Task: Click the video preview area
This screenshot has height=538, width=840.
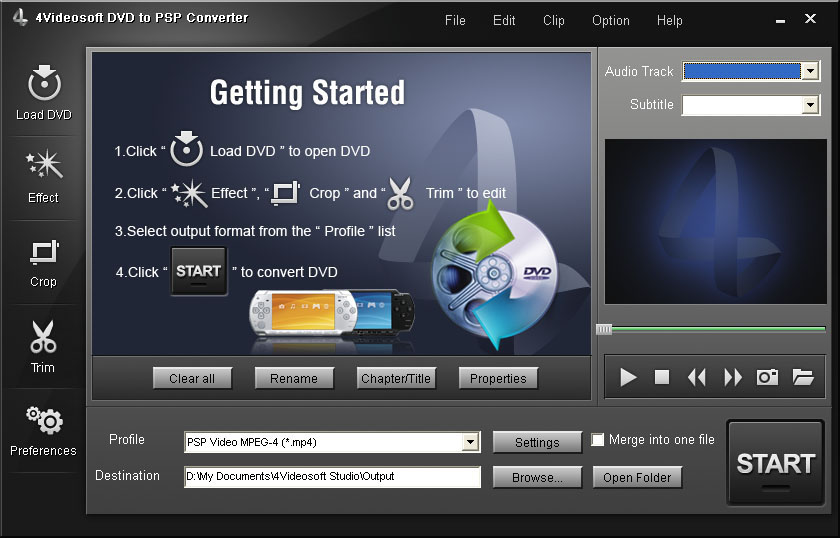Action: point(716,222)
